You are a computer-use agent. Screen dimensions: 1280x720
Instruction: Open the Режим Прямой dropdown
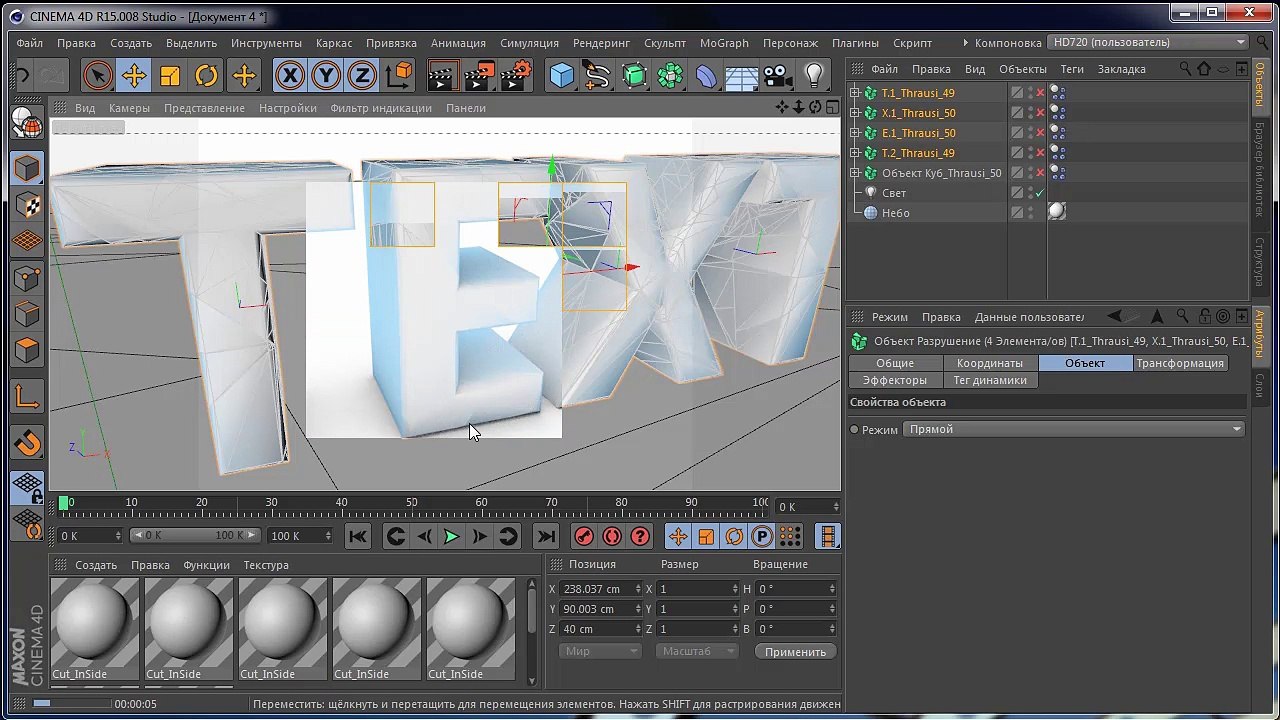(1073, 429)
